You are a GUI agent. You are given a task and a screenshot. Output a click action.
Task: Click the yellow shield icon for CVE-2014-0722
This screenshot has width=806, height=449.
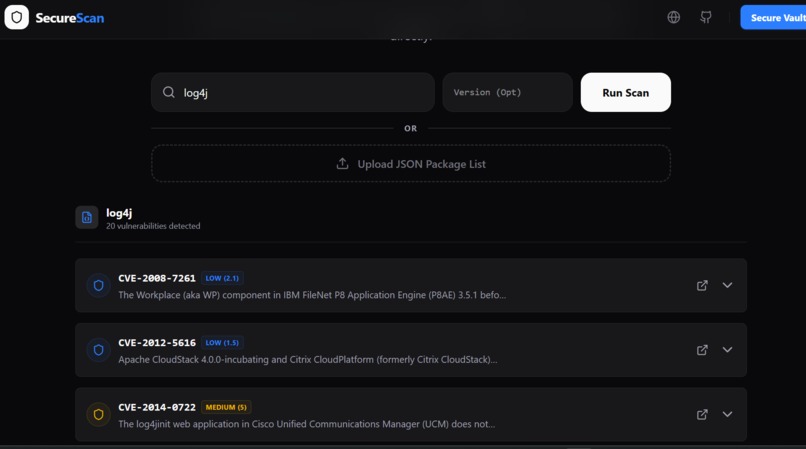pos(99,415)
